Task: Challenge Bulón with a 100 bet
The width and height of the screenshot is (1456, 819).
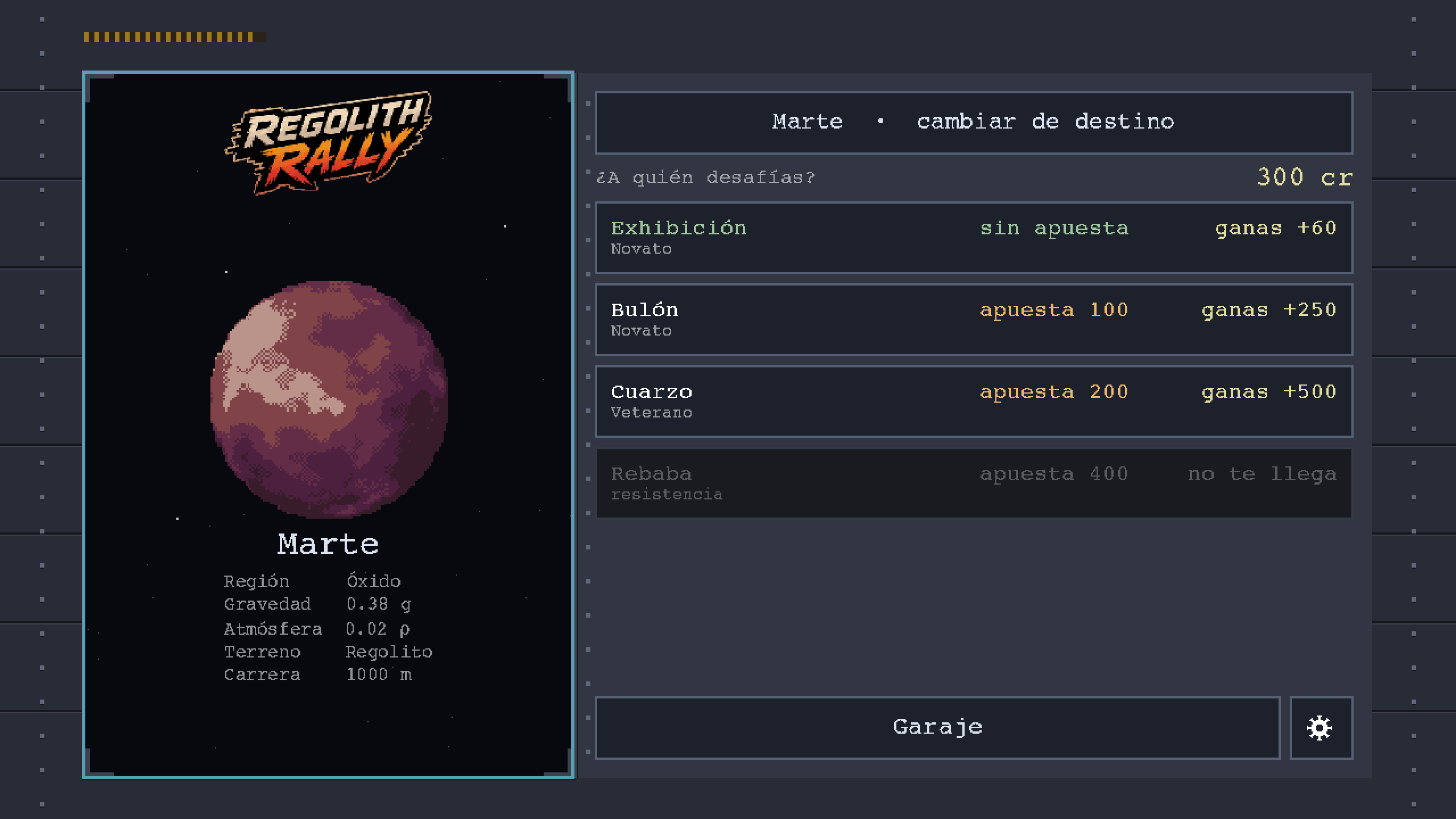Action: point(974,320)
